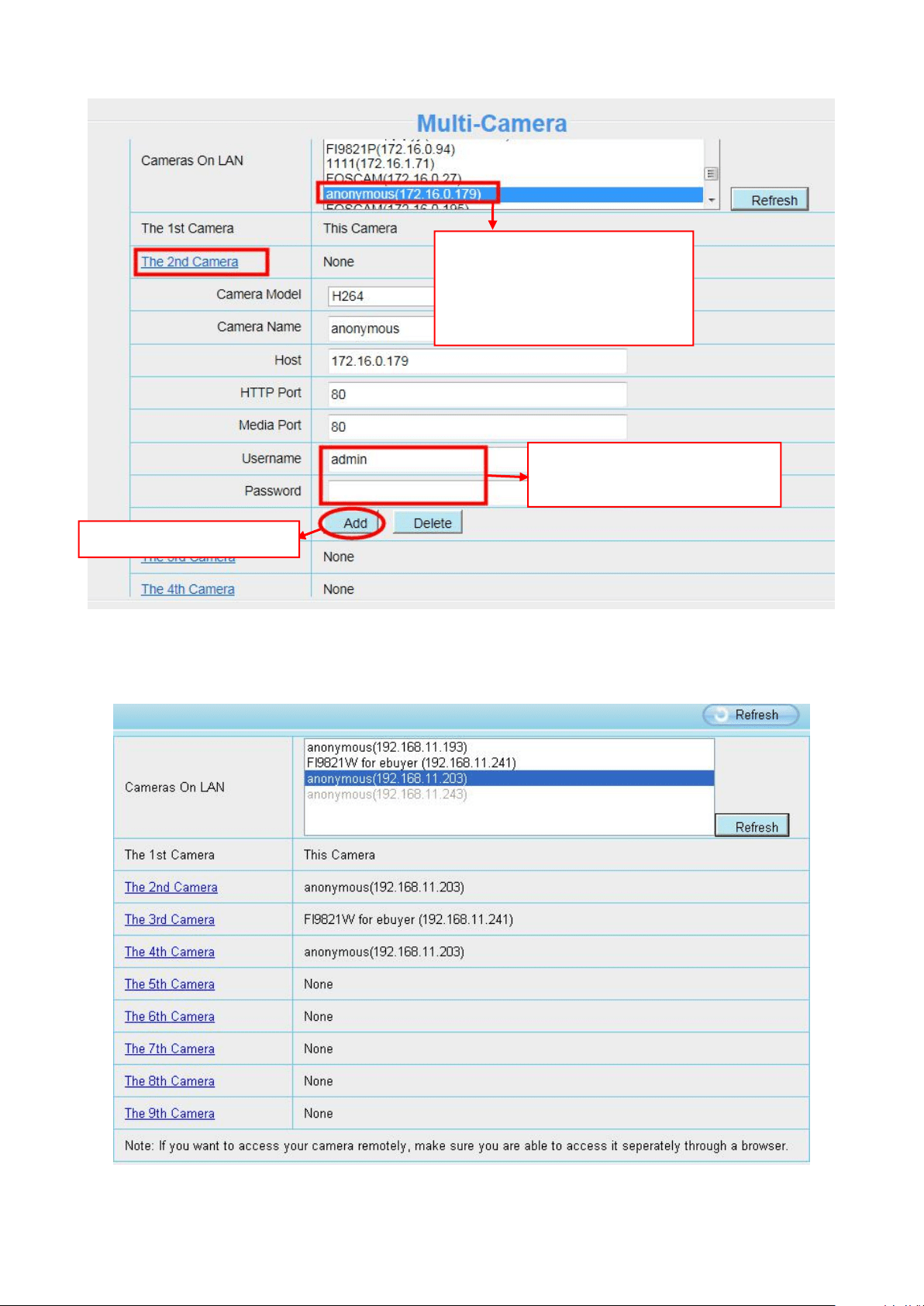
Task: Click the Add button
Action: [354, 523]
